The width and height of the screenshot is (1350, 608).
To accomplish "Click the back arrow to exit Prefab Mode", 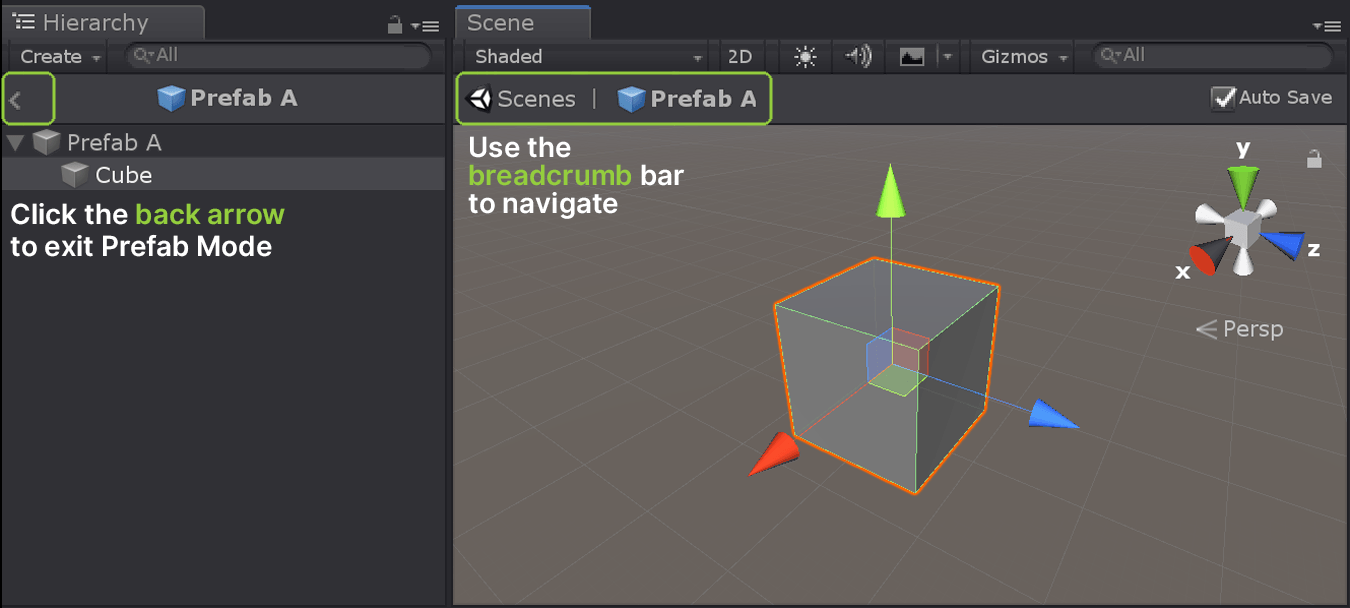I will [16, 99].
